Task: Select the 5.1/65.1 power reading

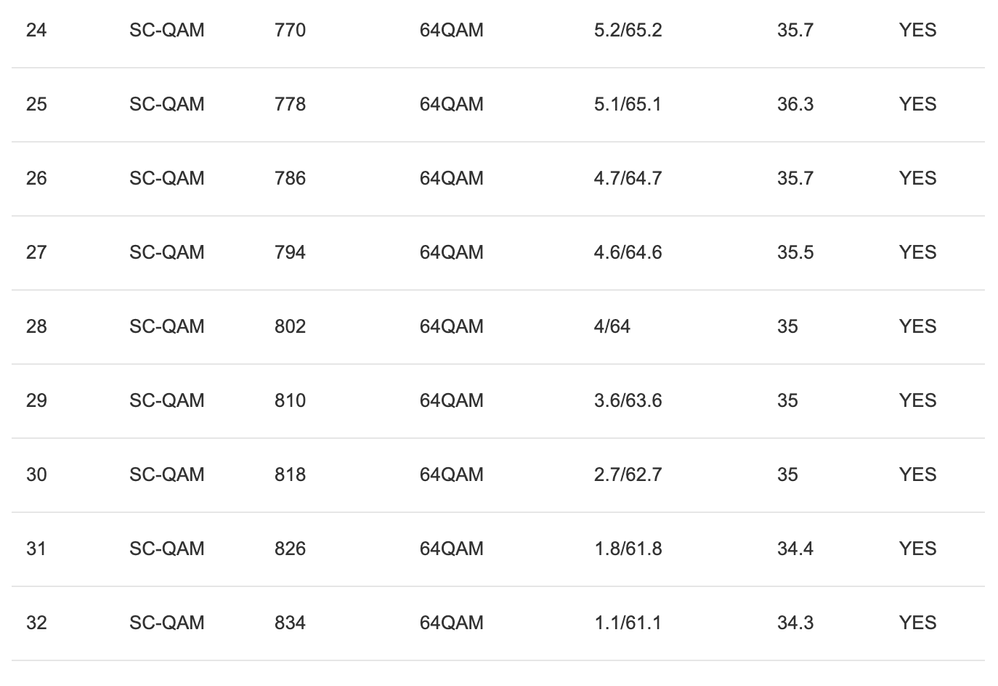Action: click(x=627, y=104)
